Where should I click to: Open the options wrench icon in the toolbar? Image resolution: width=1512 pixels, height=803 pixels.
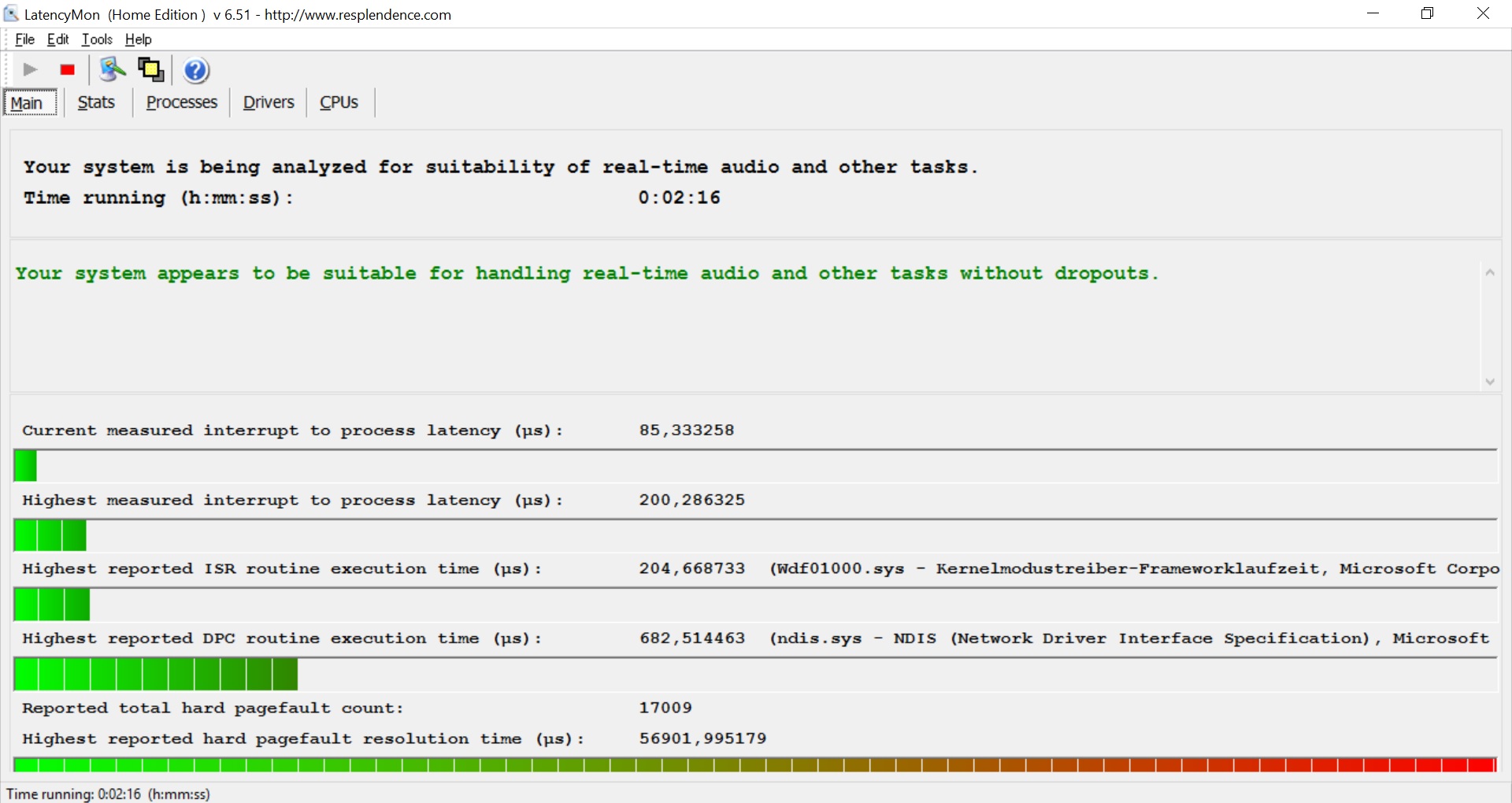(112, 70)
